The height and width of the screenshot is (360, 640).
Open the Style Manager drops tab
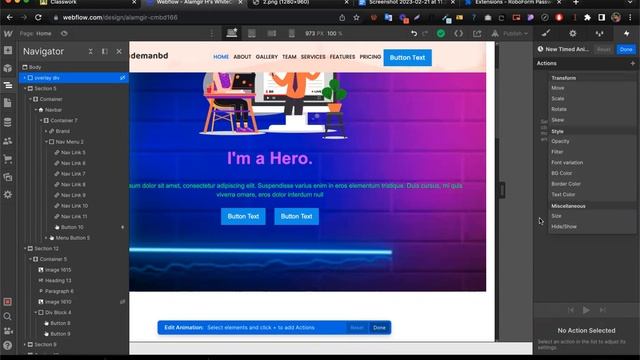(599, 33)
